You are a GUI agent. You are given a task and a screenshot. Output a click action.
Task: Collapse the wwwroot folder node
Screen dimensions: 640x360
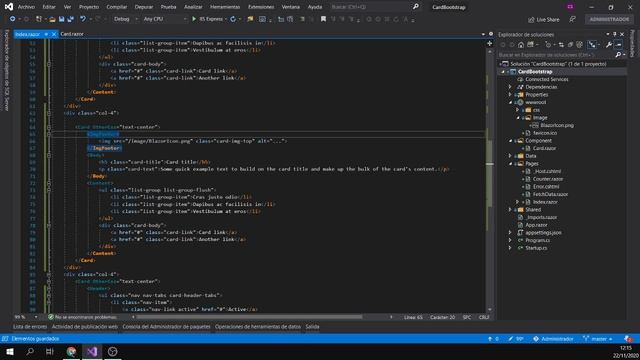pos(510,102)
